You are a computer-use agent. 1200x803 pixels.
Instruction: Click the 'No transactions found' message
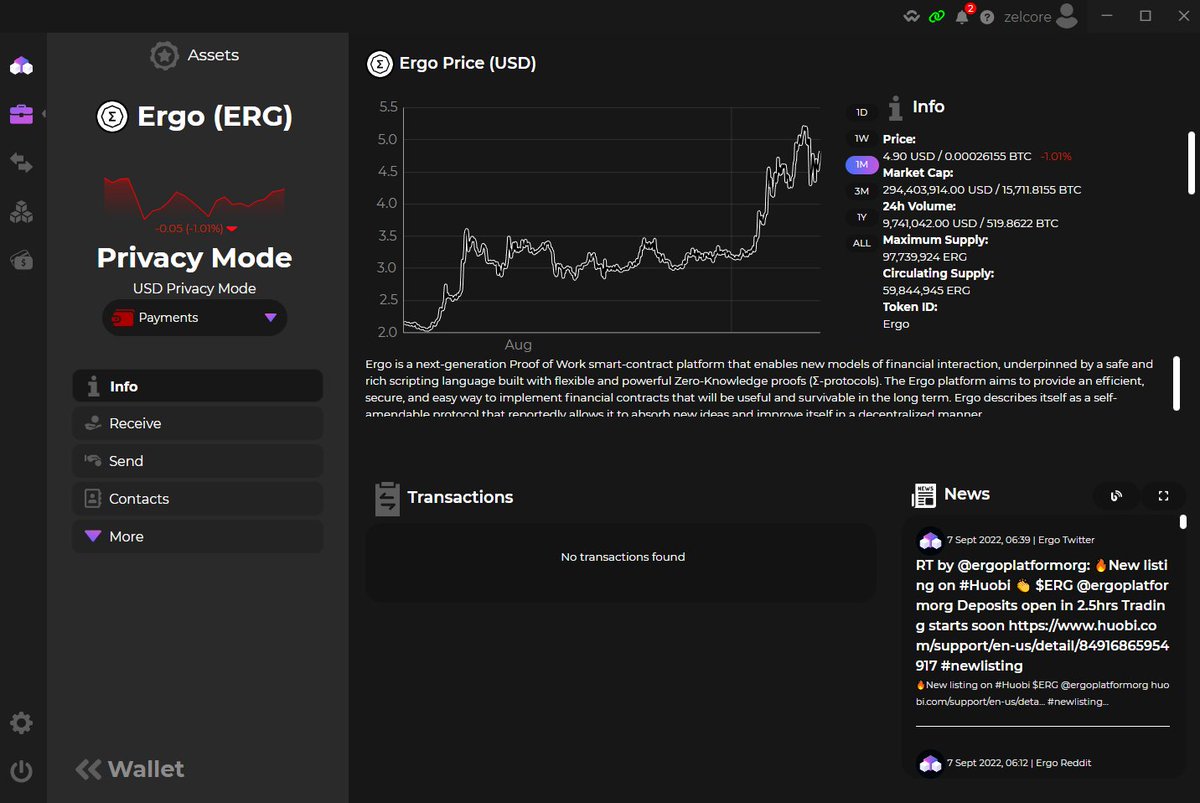pyautogui.click(x=623, y=557)
